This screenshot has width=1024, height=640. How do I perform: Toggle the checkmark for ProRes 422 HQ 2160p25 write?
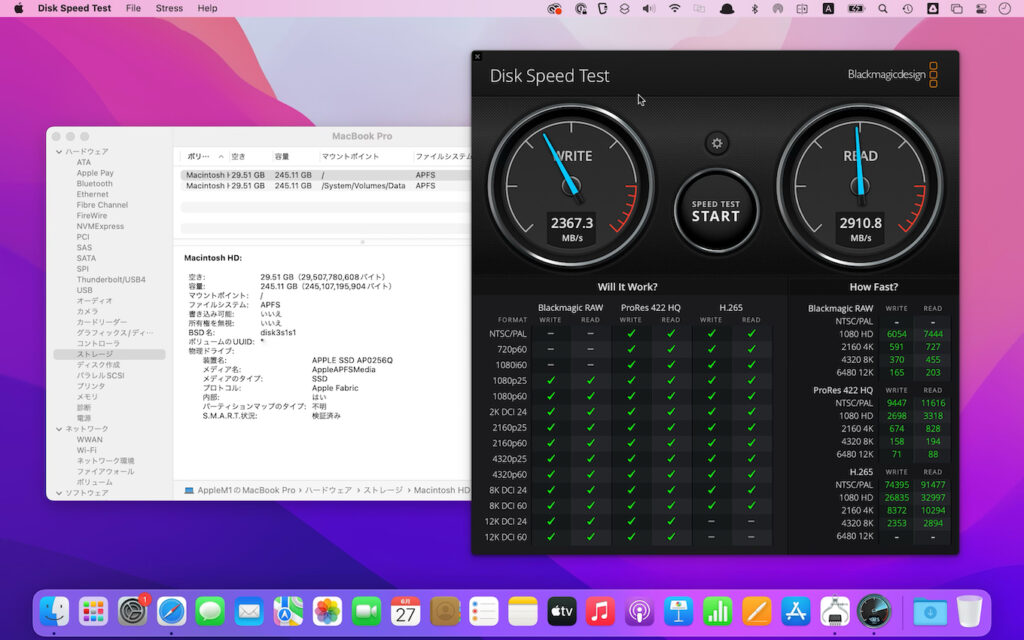(631, 426)
